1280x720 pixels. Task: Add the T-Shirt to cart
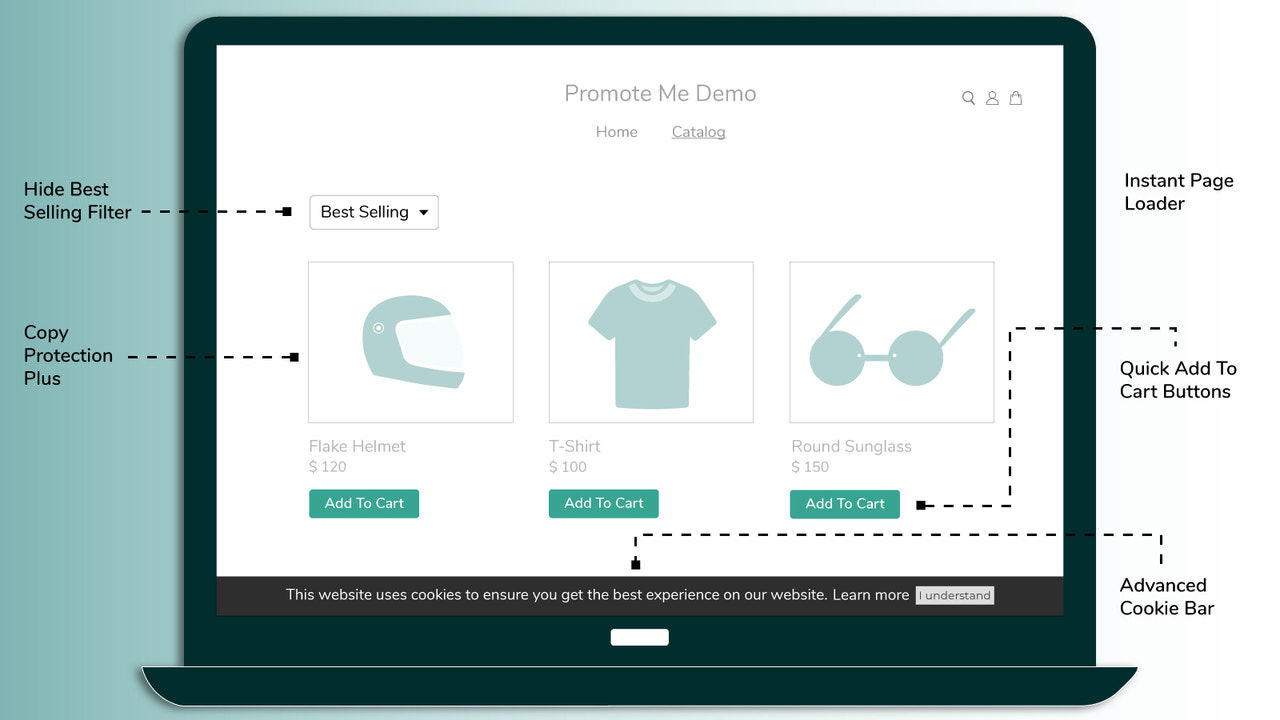coord(603,503)
